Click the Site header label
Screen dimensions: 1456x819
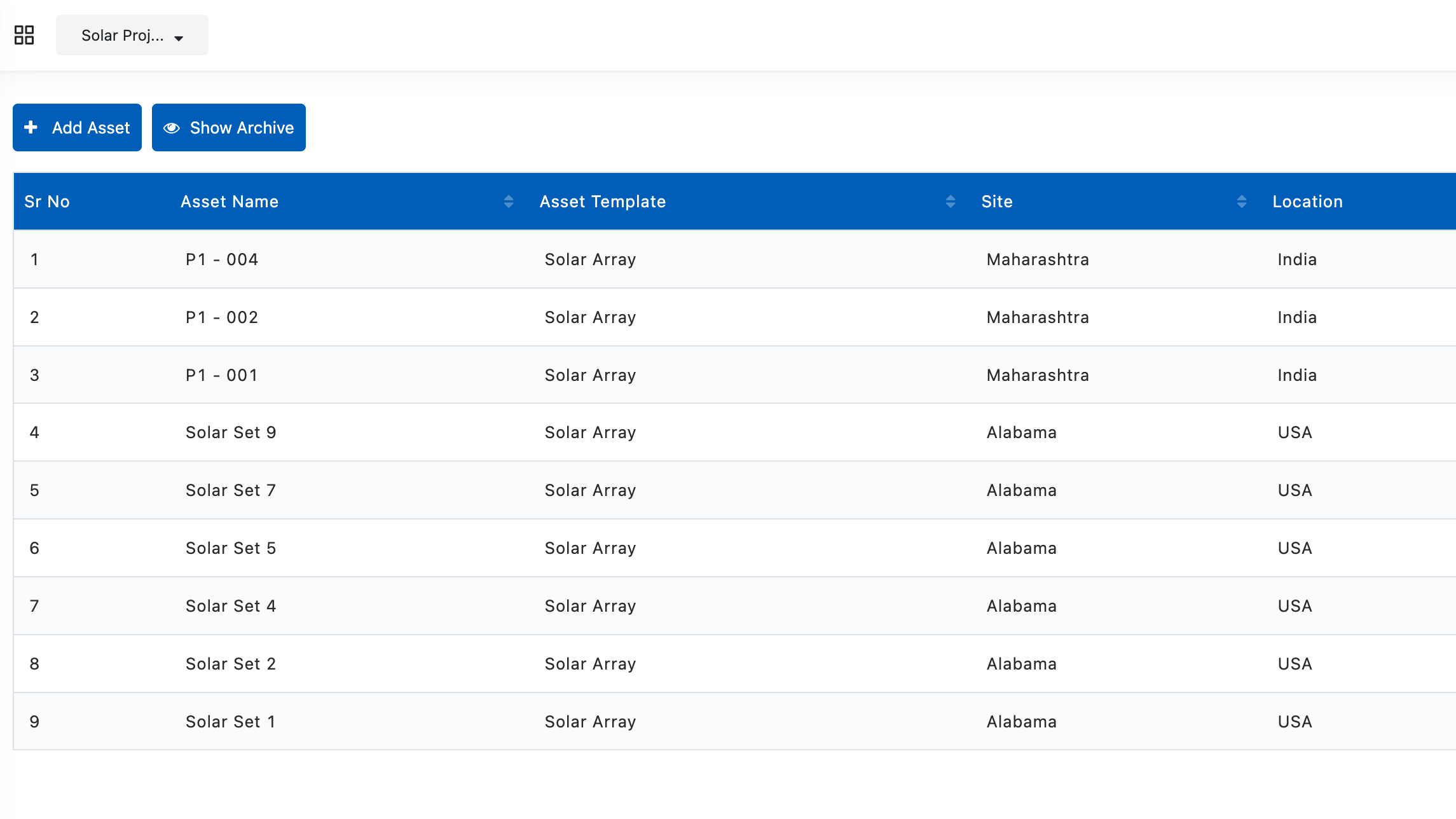click(x=997, y=202)
